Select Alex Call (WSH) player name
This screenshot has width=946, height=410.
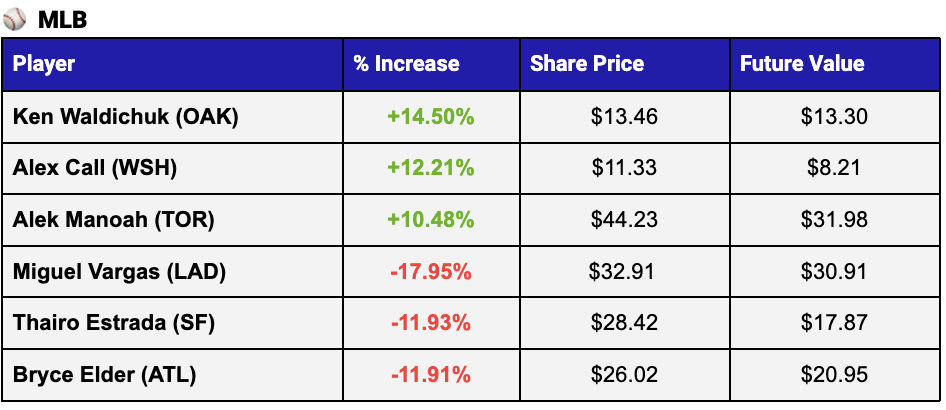point(95,168)
